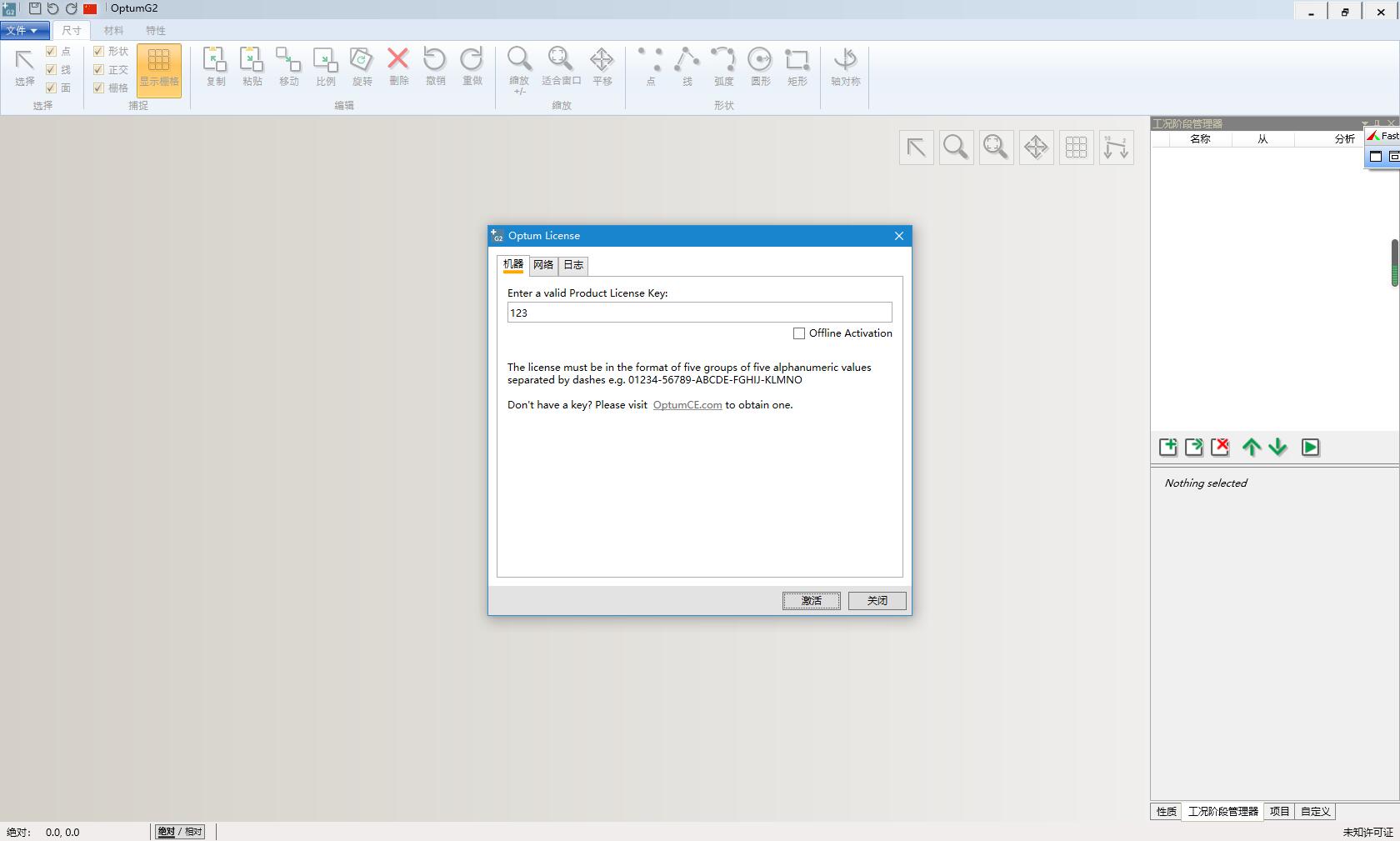The image size is (1400, 841).
Task: Toggle the 面 selection checkbox
Action: pyautogui.click(x=51, y=88)
